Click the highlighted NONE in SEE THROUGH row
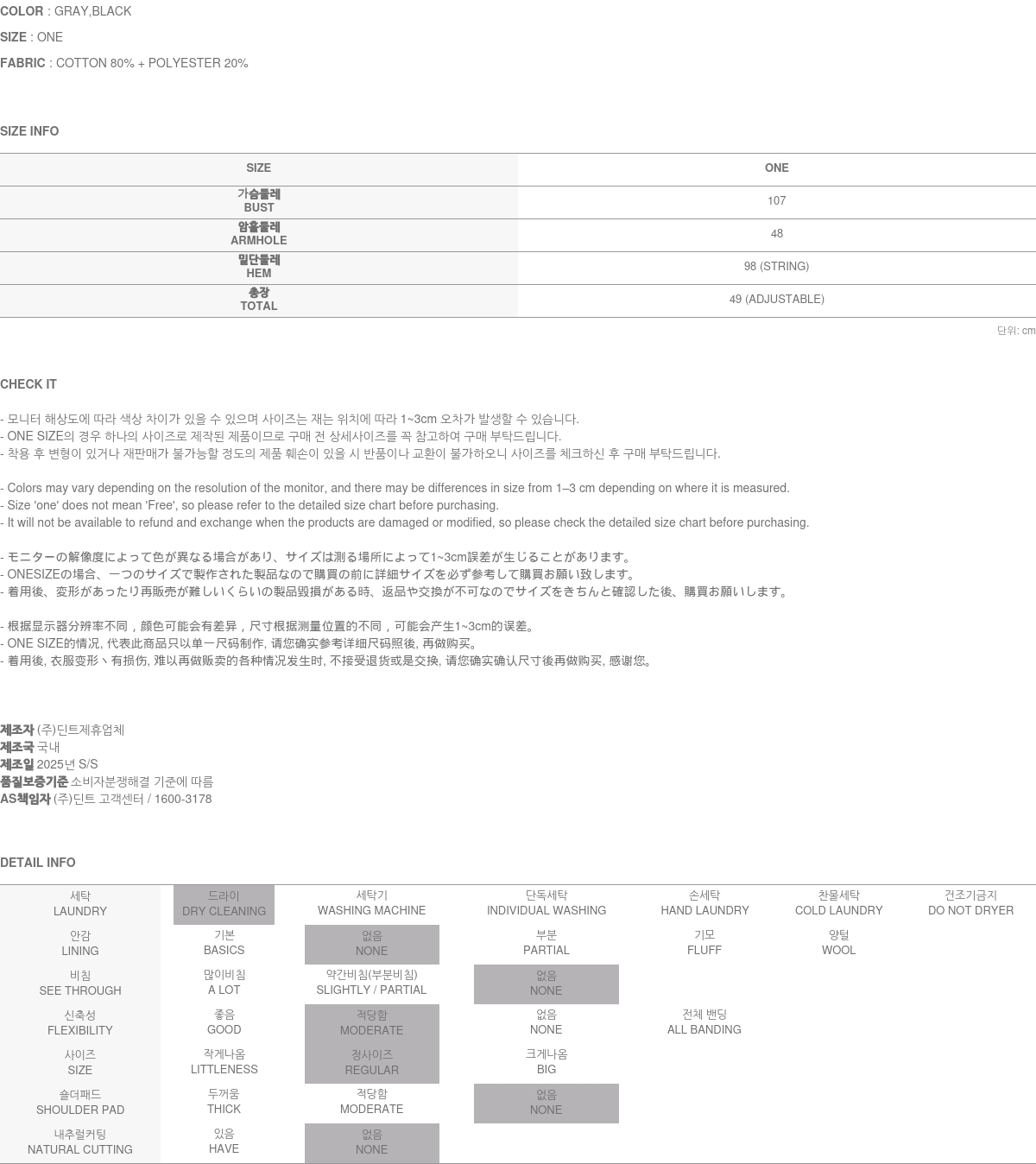Image resolution: width=1036 pixels, height=1164 pixels. [546, 984]
